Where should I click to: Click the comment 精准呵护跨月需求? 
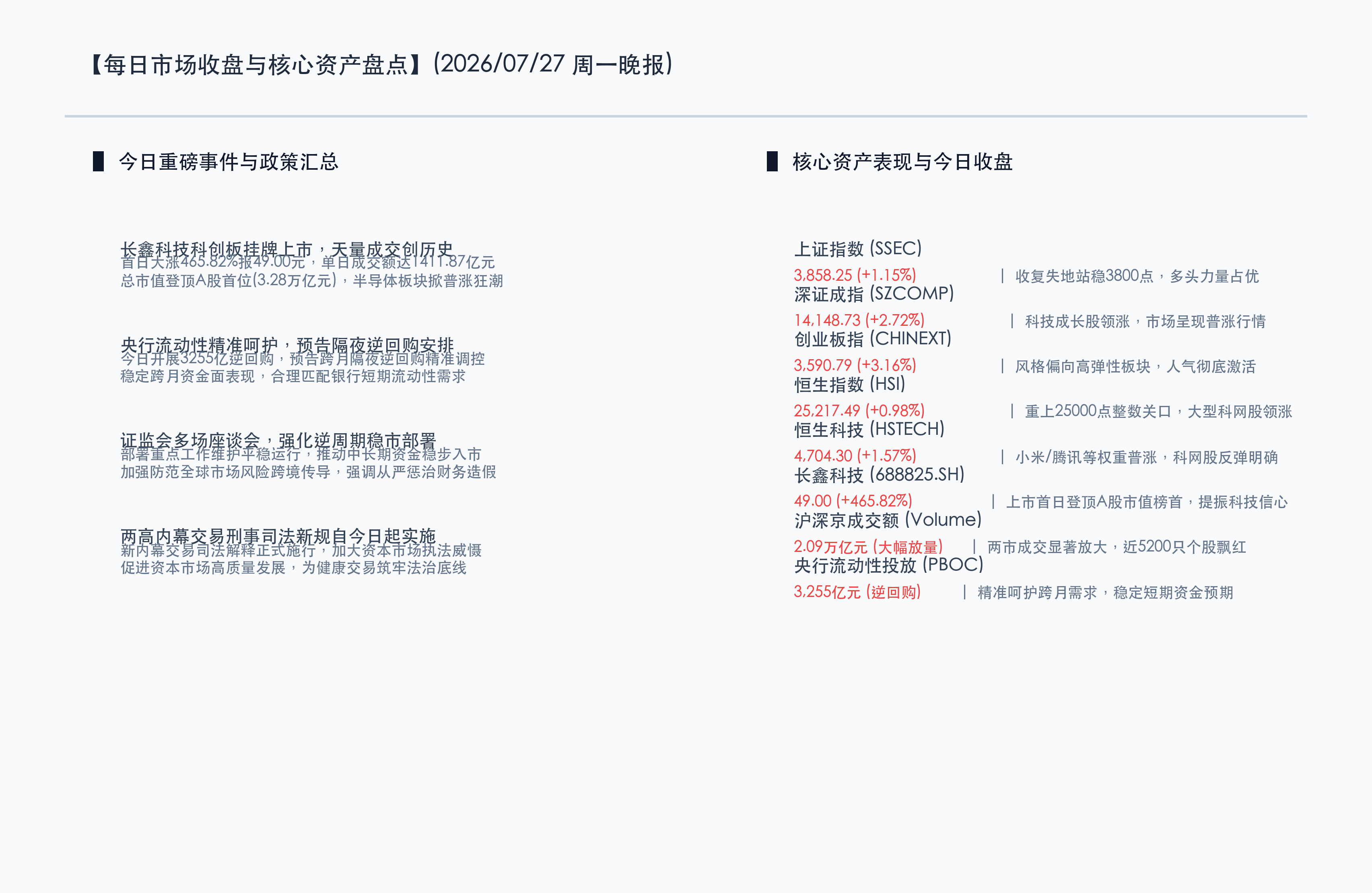(1038, 593)
